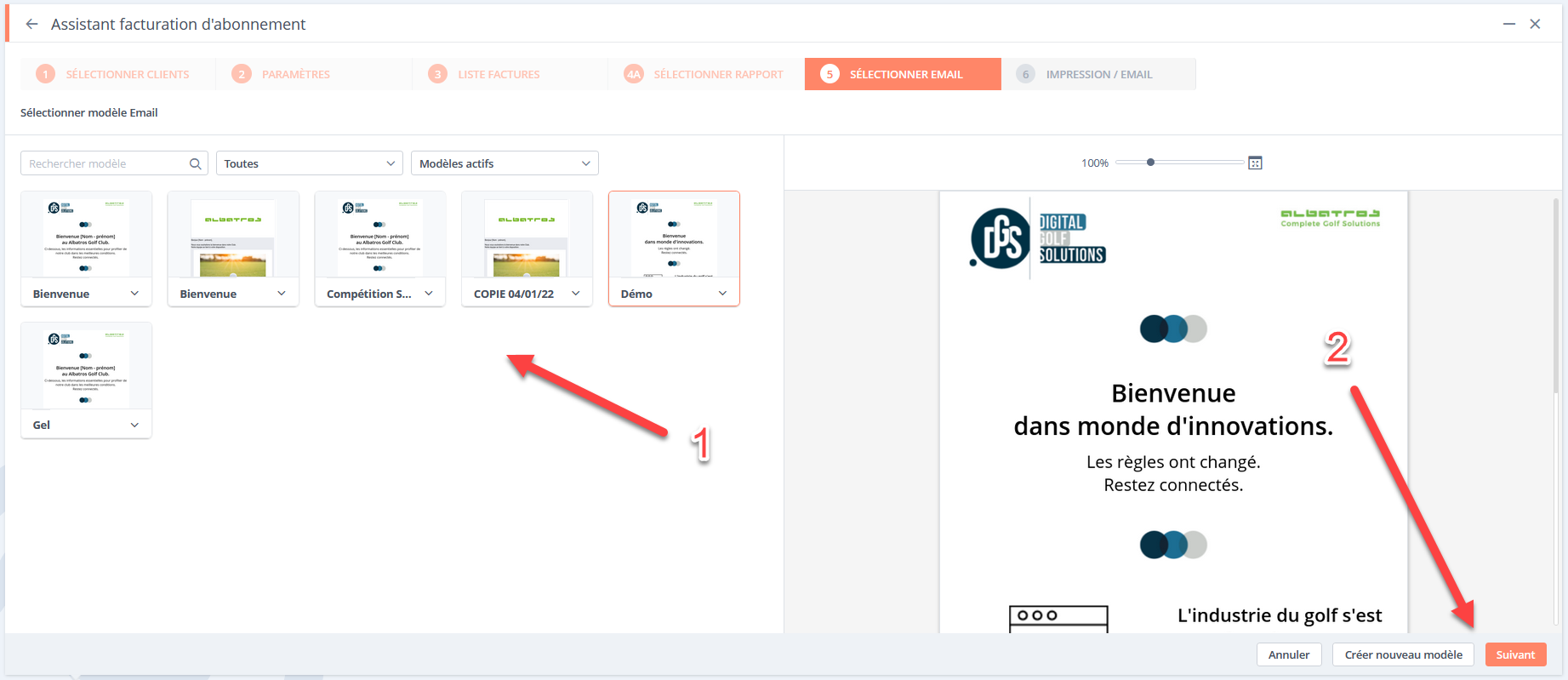Click Créer nouveau modèle button
Screen dimensions: 1568x680
(1404, 654)
